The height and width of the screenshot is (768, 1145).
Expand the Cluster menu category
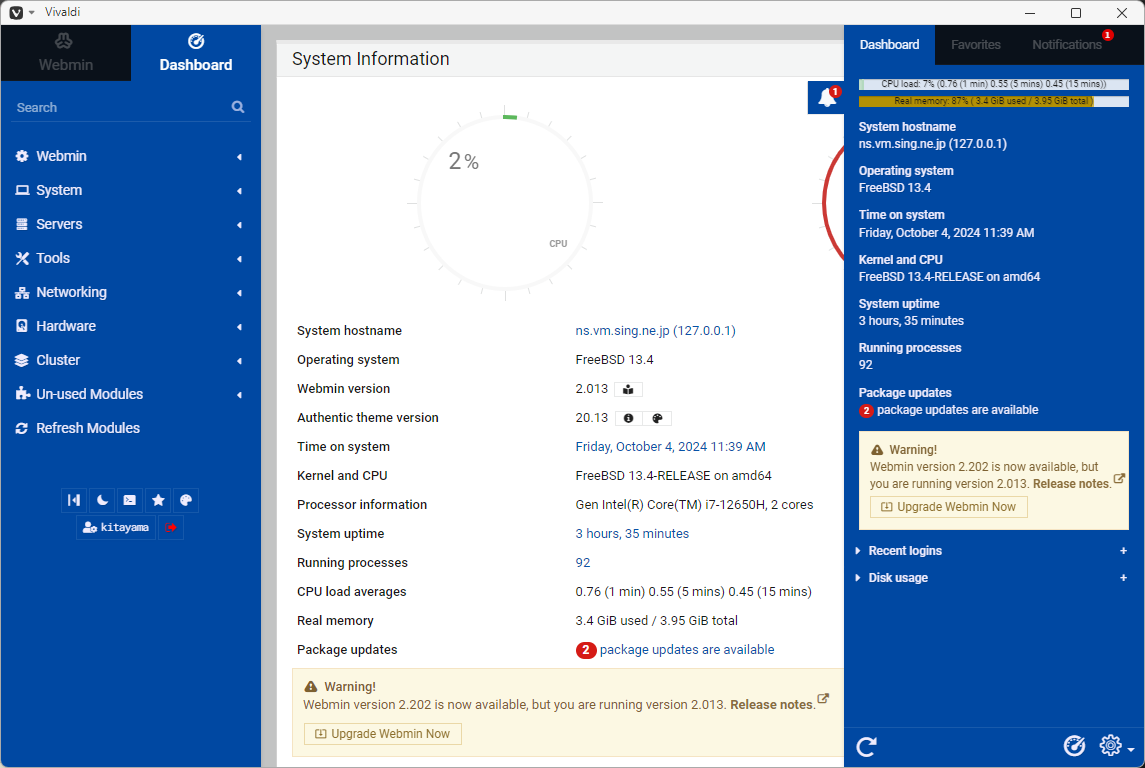click(130, 360)
